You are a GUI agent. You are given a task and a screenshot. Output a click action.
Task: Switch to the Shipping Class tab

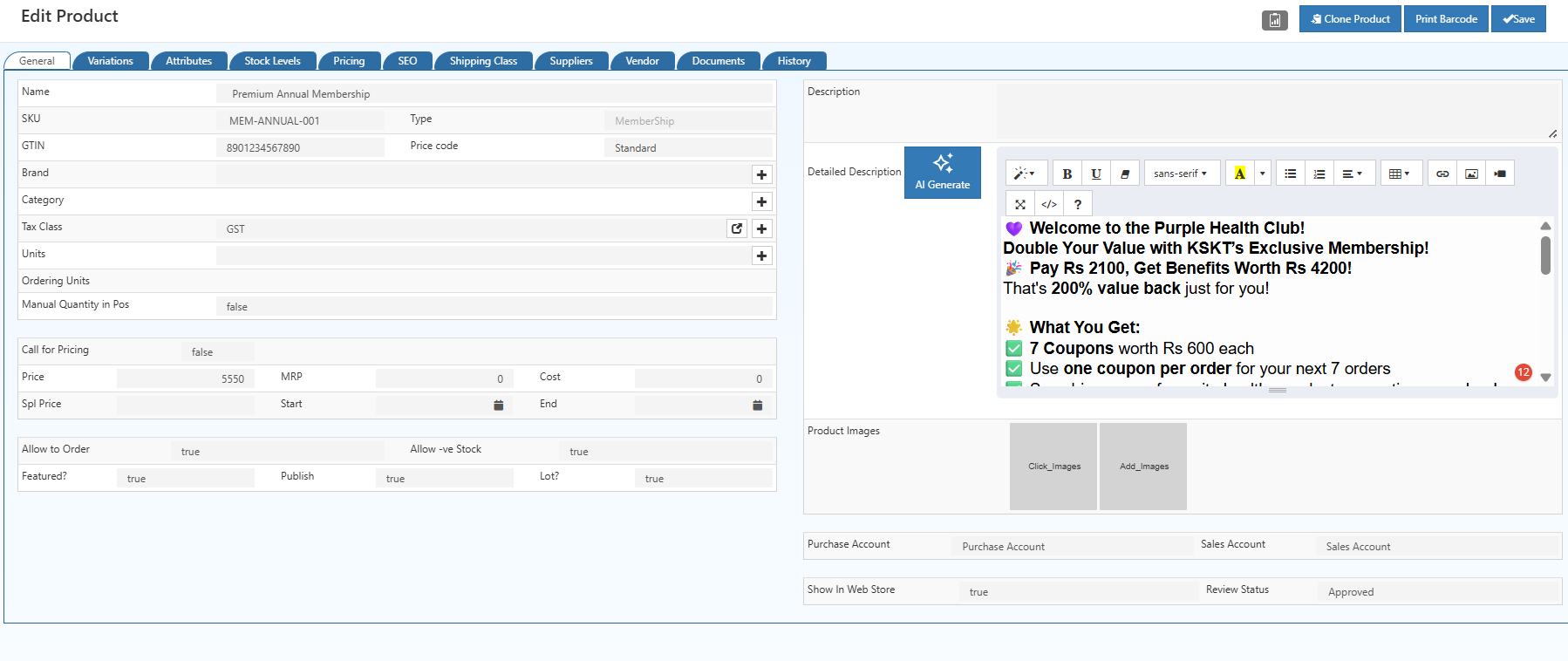tap(483, 61)
